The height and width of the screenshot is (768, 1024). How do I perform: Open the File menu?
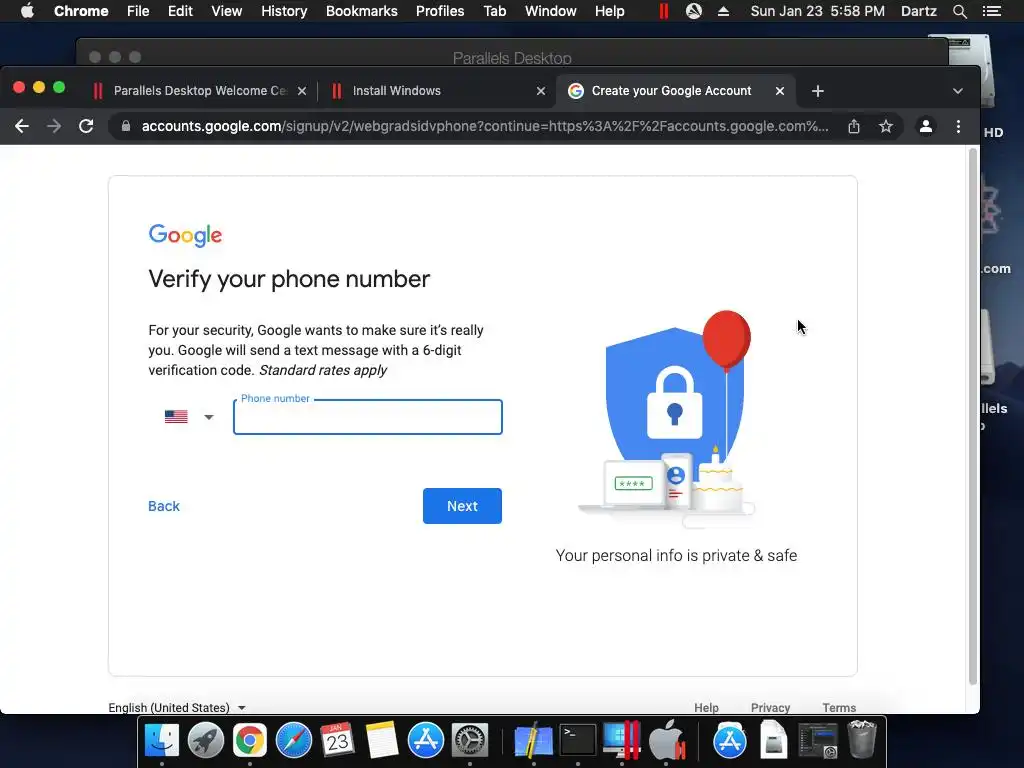click(138, 11)
